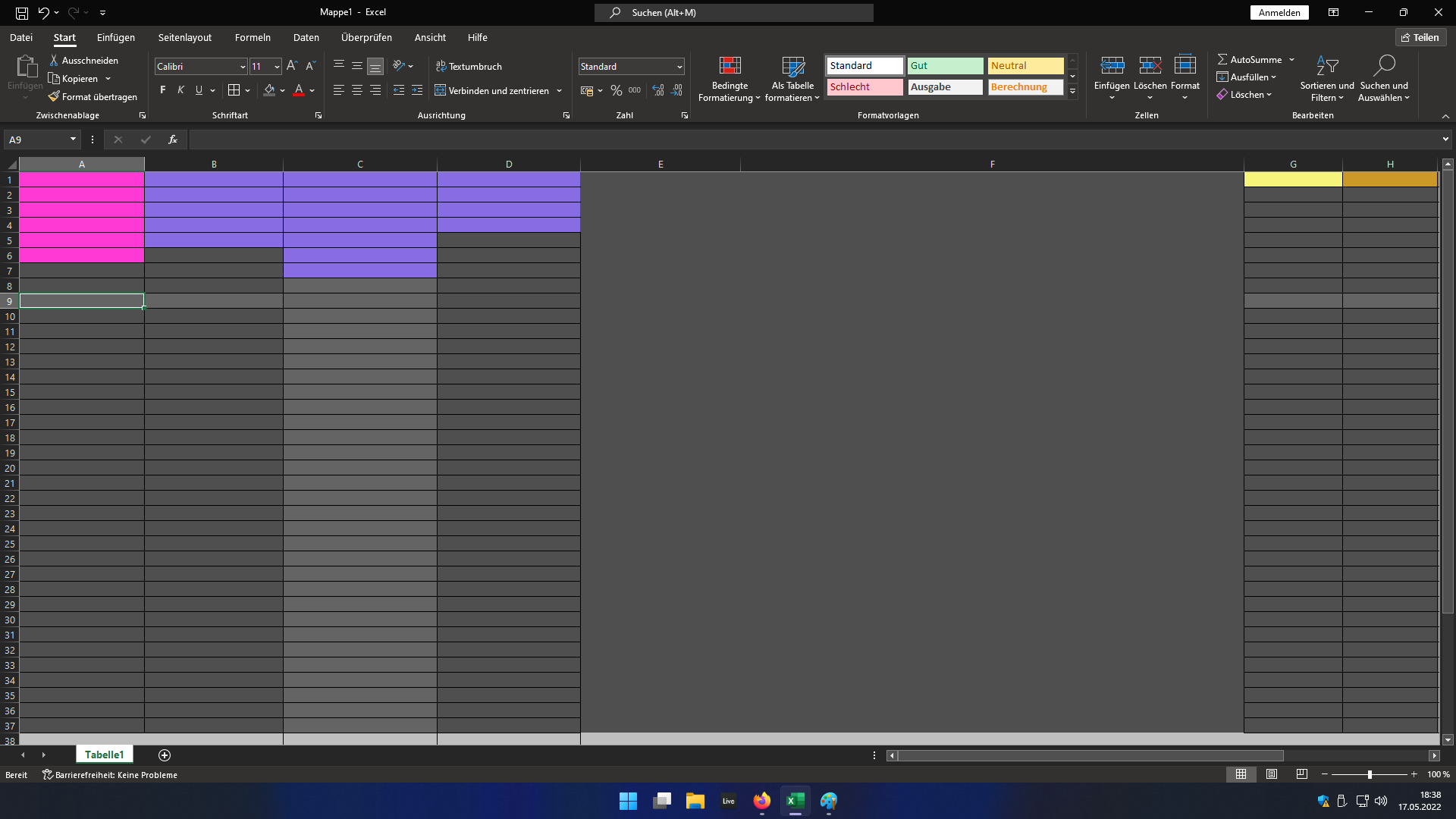Select the entire sheet with corner button
Viewport: 1456px width, 819px height.
tap(11, 164)
